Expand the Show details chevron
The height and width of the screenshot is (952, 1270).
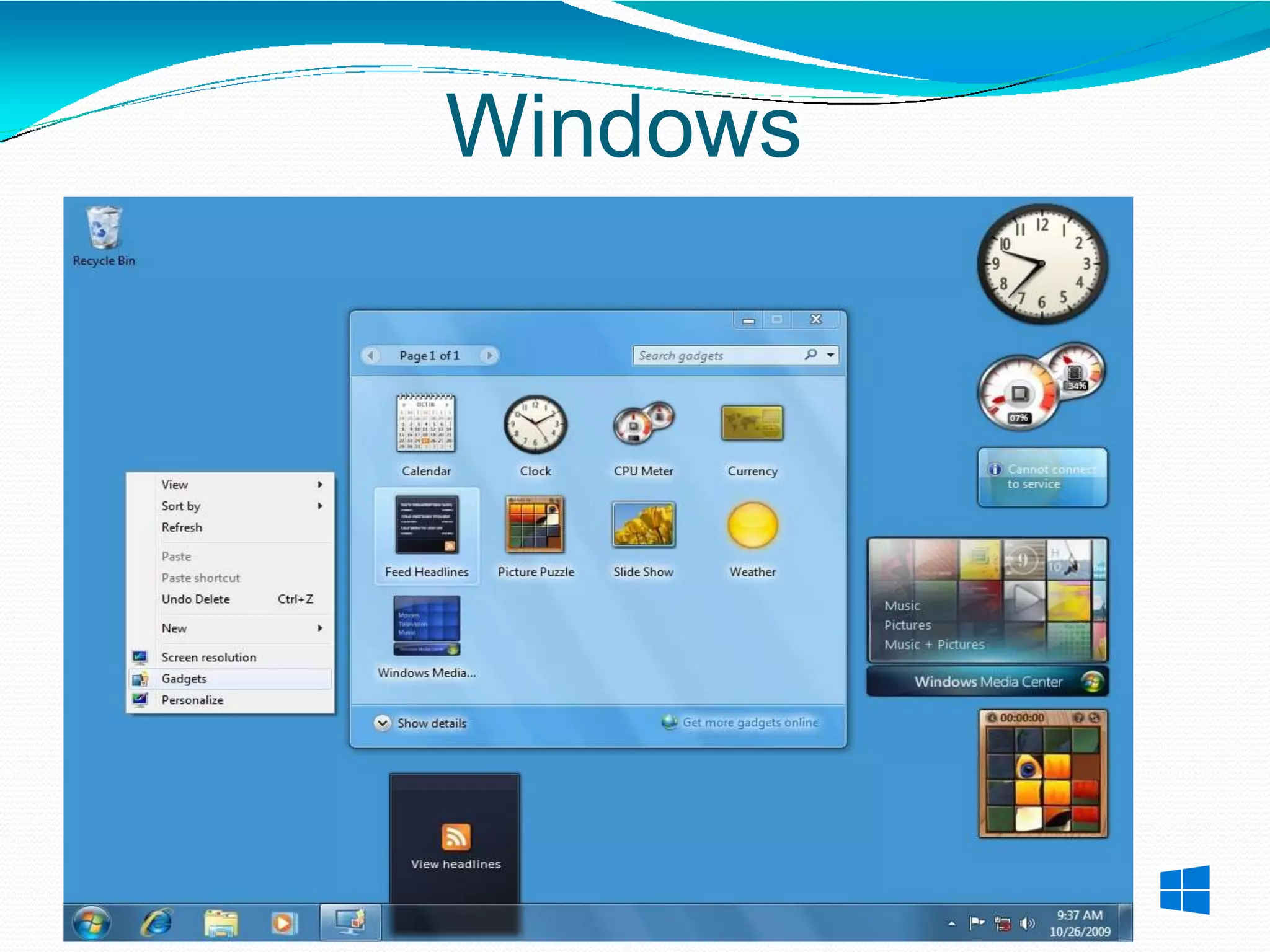[x=383, y=723]
